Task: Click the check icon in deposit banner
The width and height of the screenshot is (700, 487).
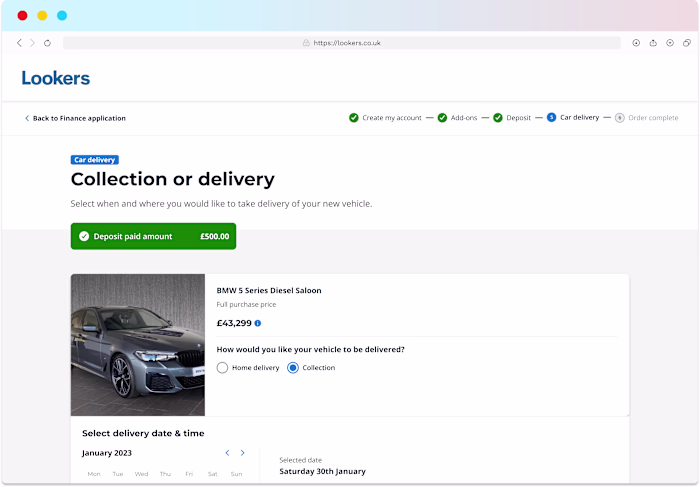Action: [84, 236]
